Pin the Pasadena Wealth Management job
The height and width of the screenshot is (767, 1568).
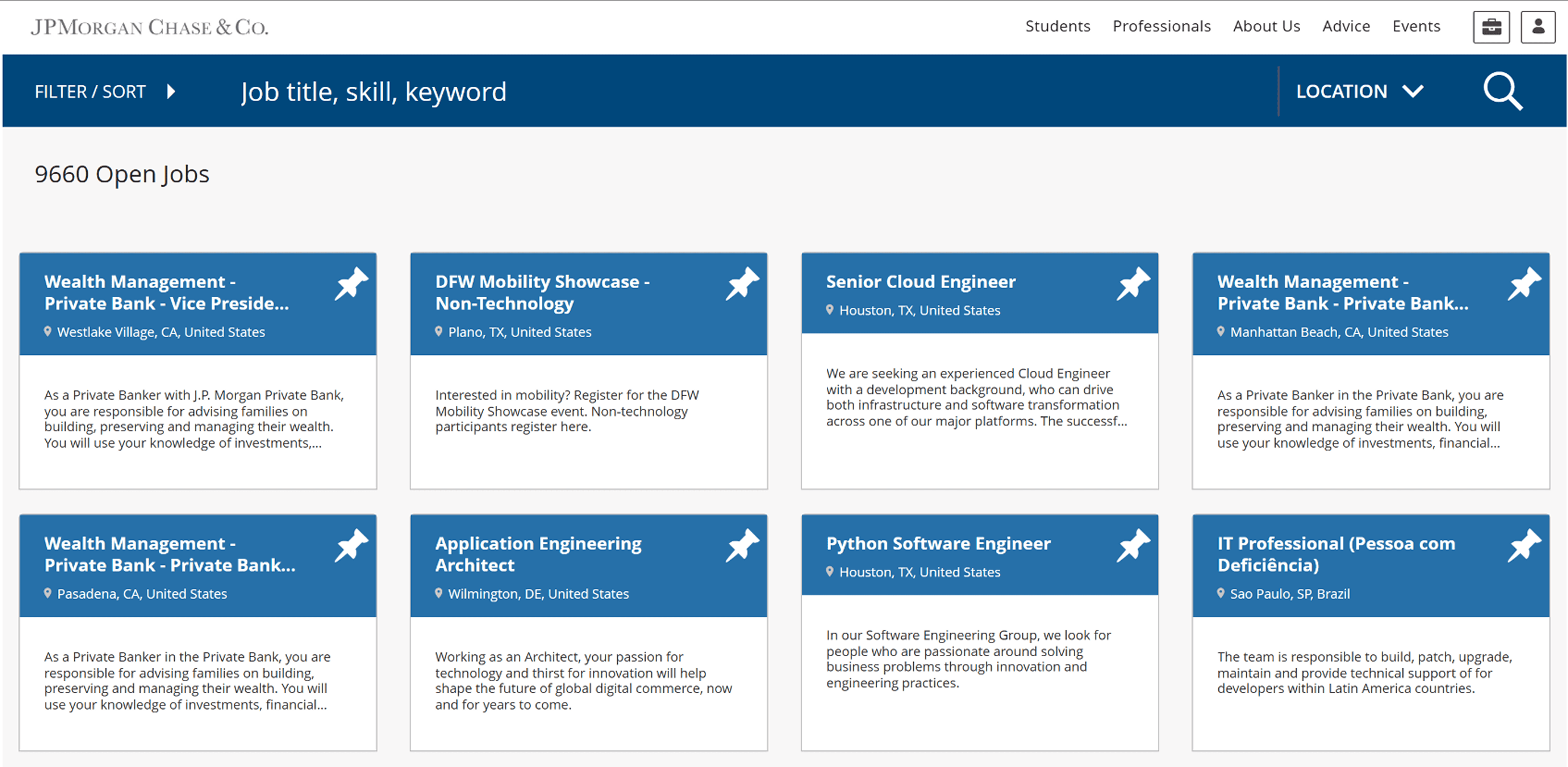click(351, 546)
